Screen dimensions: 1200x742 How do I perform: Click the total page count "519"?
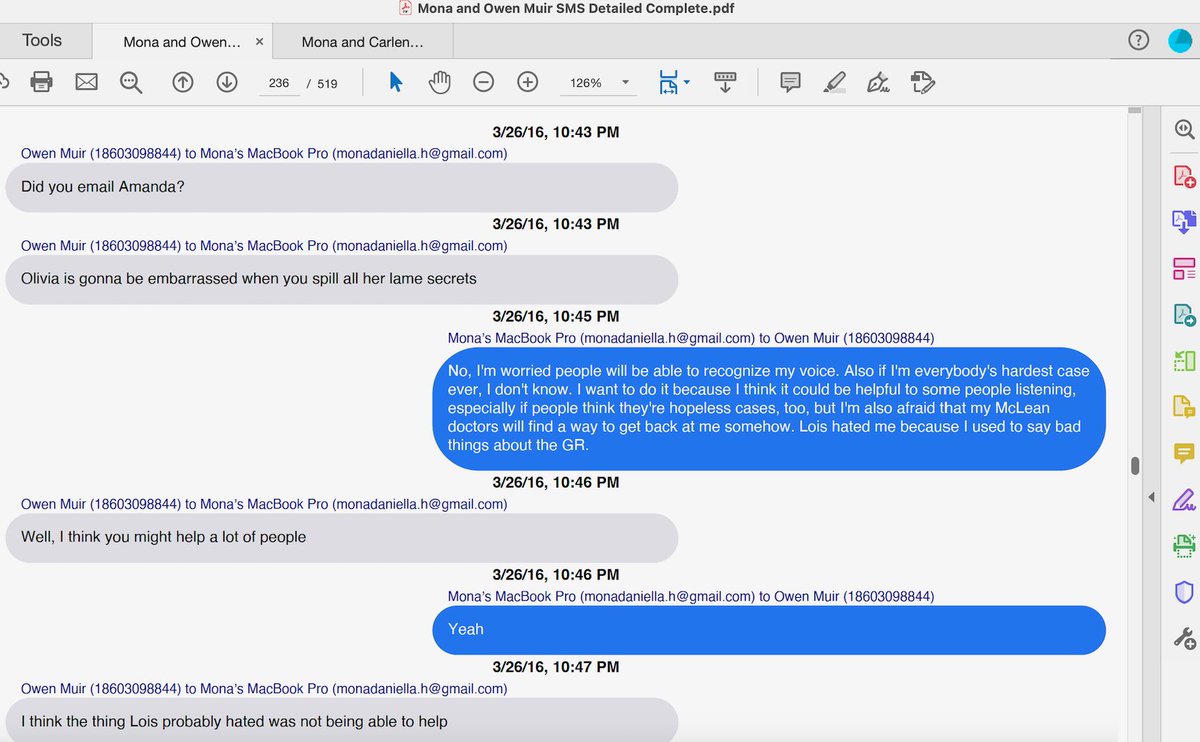(327, 83)
